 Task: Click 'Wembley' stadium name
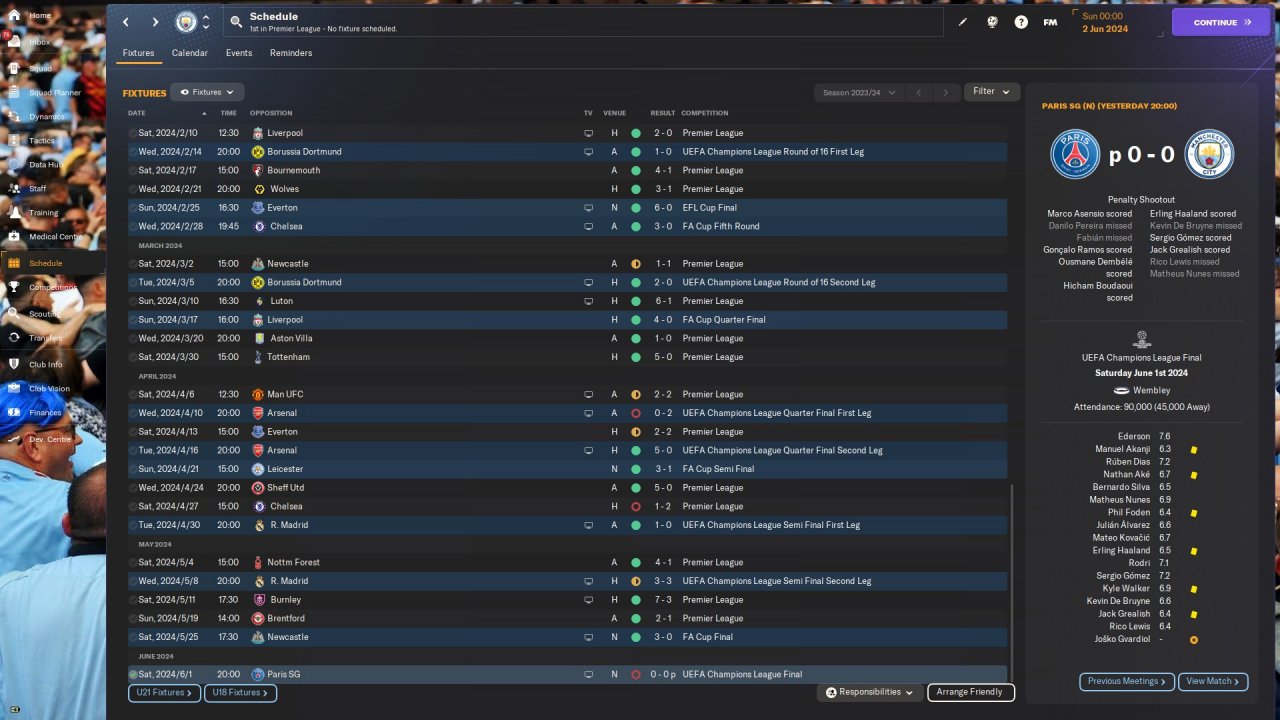pos(1152,391)
